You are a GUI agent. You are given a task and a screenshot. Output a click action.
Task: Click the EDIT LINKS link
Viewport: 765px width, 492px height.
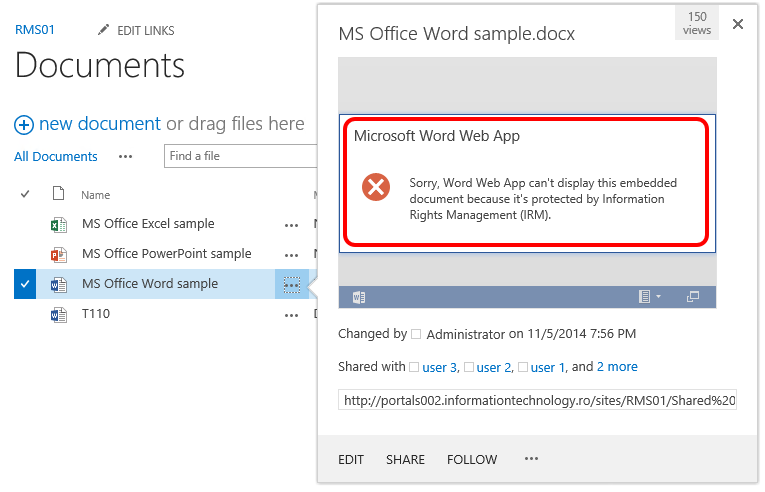click(145, 31)
